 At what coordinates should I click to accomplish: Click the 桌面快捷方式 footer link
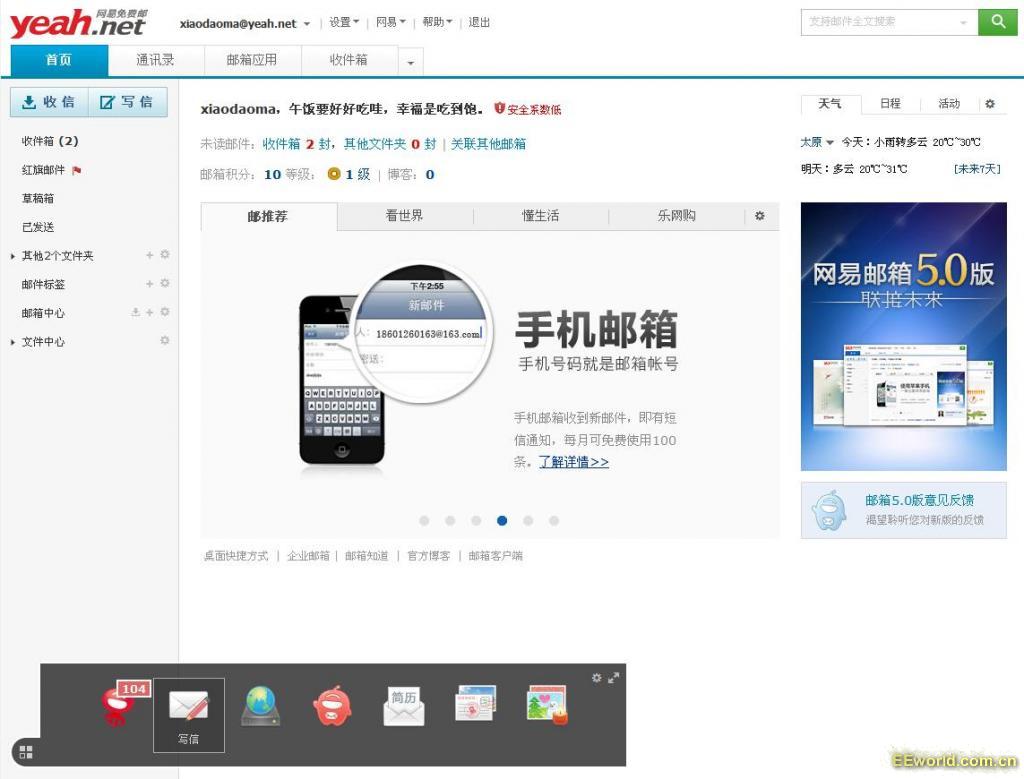click(x=236, y=556)
